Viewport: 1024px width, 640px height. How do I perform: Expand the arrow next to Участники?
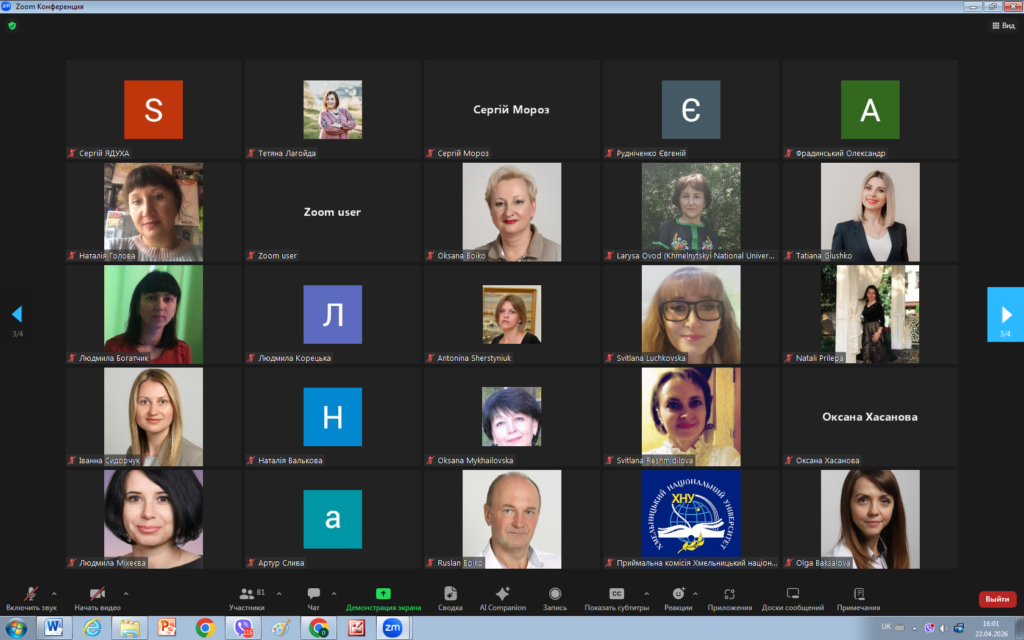tap(279, 593)
